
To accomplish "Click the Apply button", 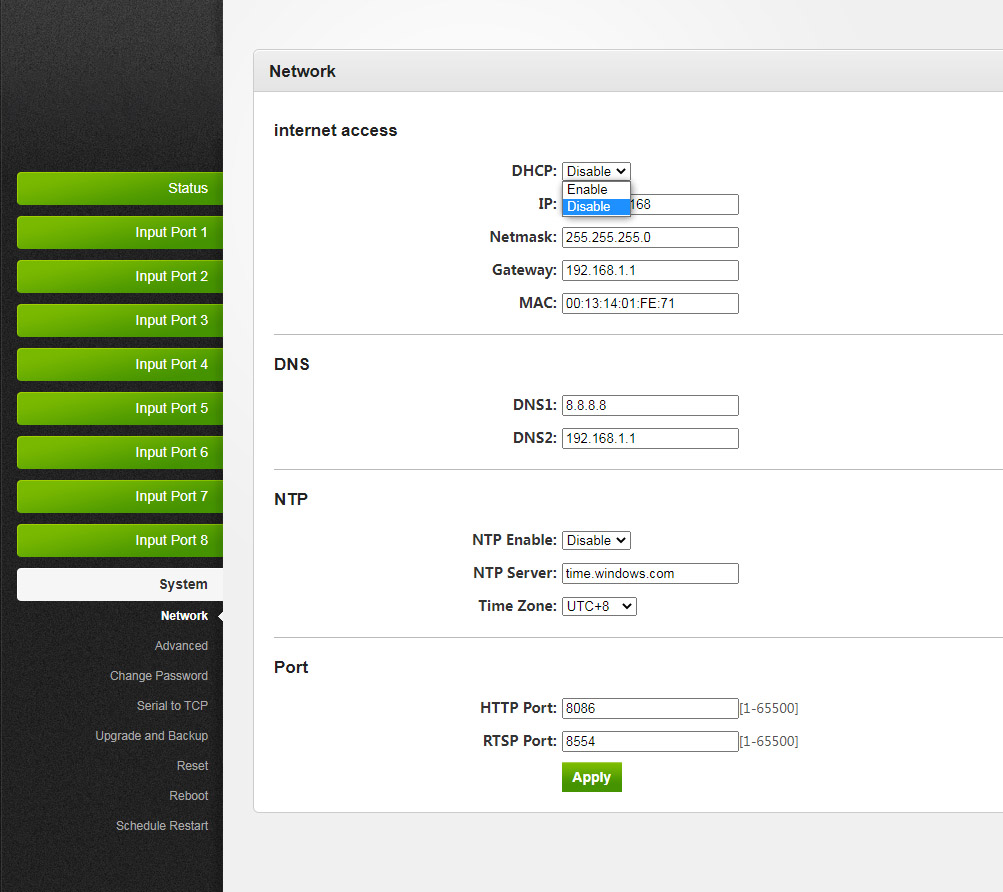I will 591,777.
